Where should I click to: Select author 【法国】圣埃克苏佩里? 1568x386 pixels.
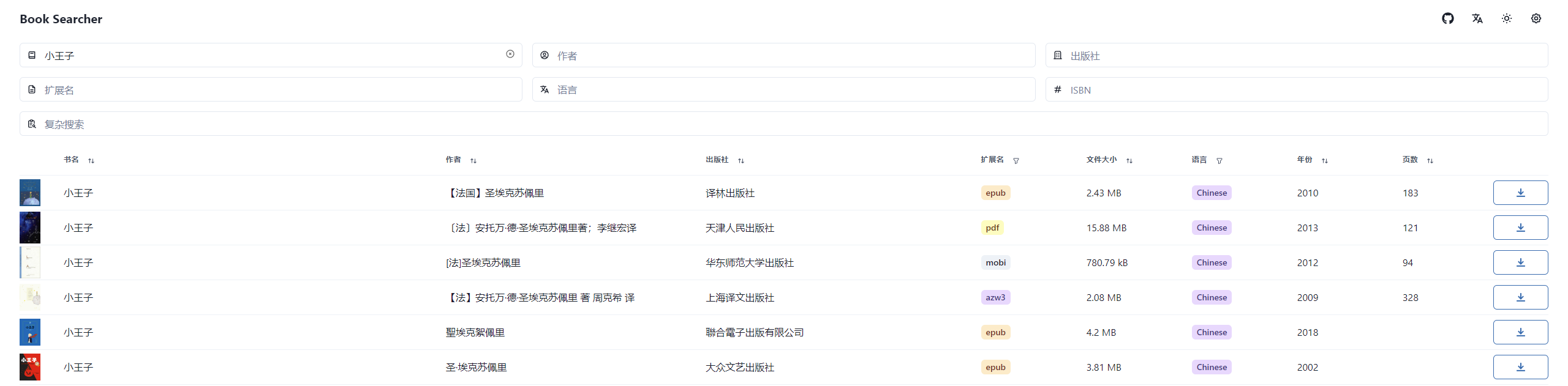pyautogui.click(x=495, y=193)
